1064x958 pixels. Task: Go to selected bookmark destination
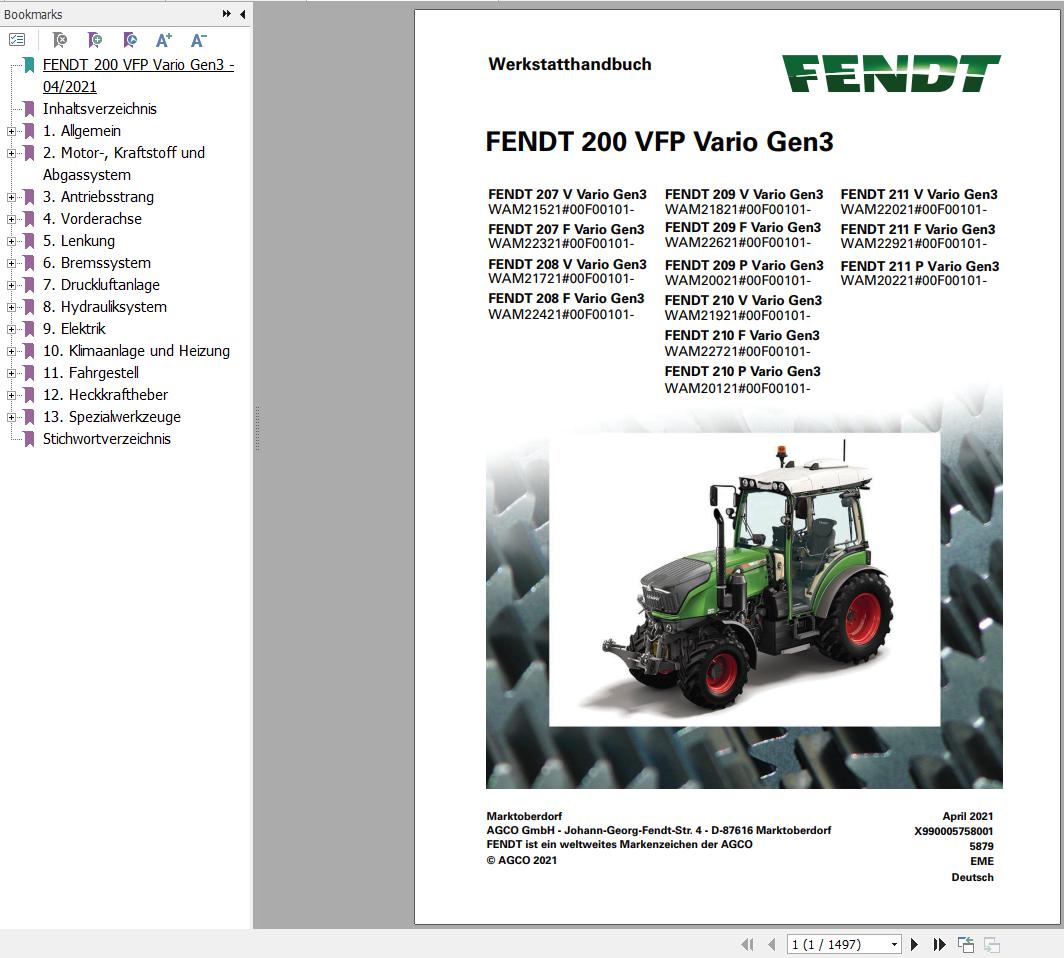coord(129,40)
